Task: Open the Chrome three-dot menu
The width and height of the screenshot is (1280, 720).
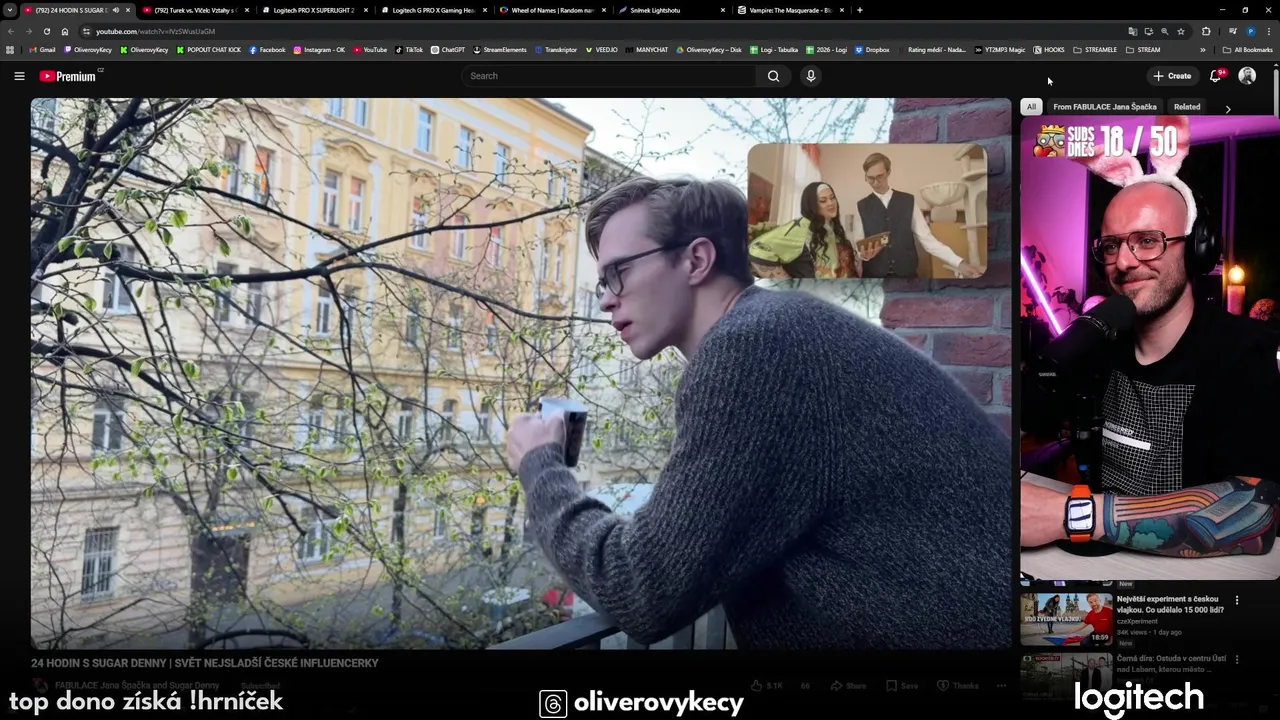Action: [1268, 31]
